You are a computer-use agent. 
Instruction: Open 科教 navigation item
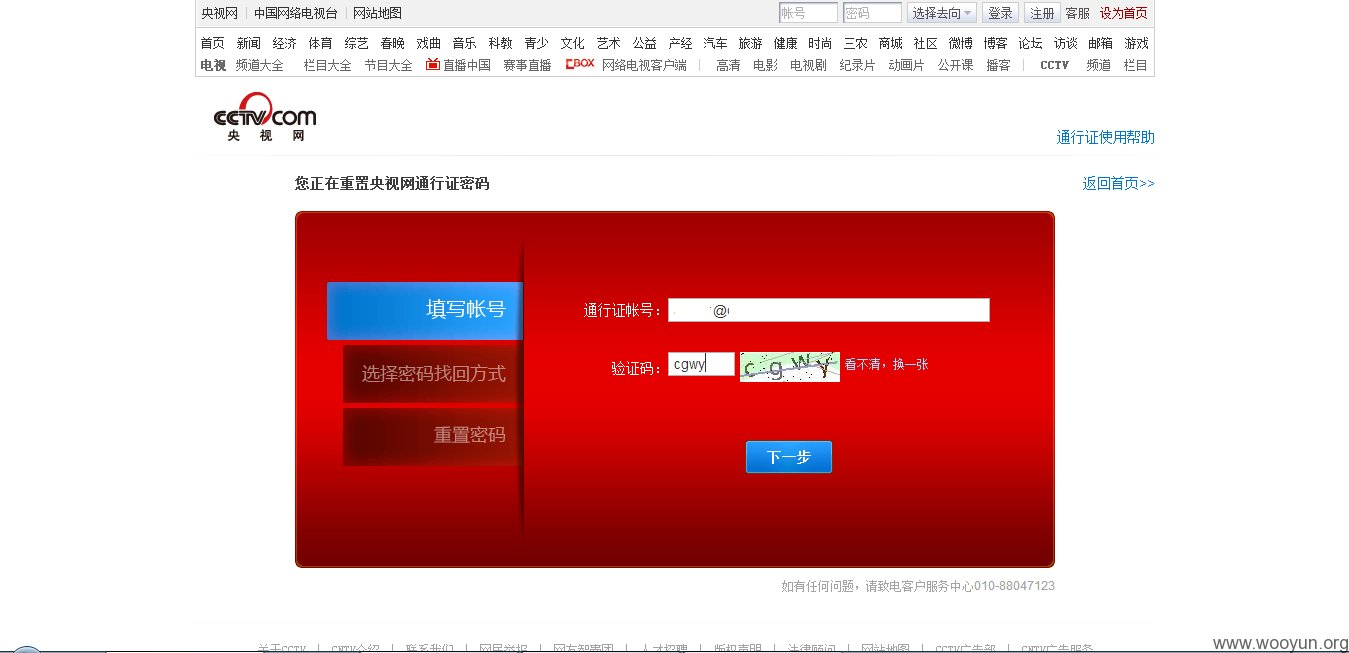pyautogui.click(x=500, y=43)
